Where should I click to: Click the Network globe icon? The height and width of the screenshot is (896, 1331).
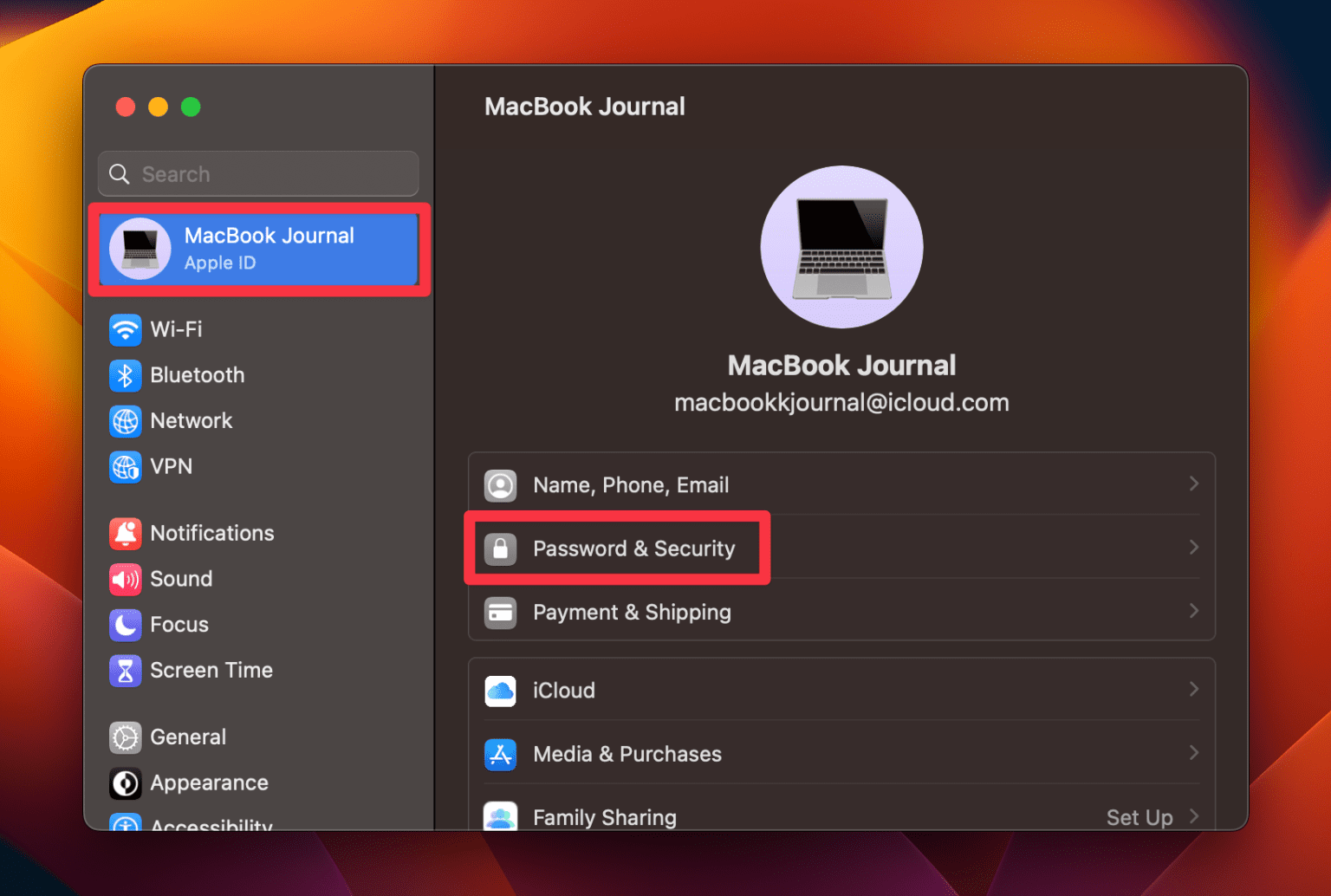(126, 421)
